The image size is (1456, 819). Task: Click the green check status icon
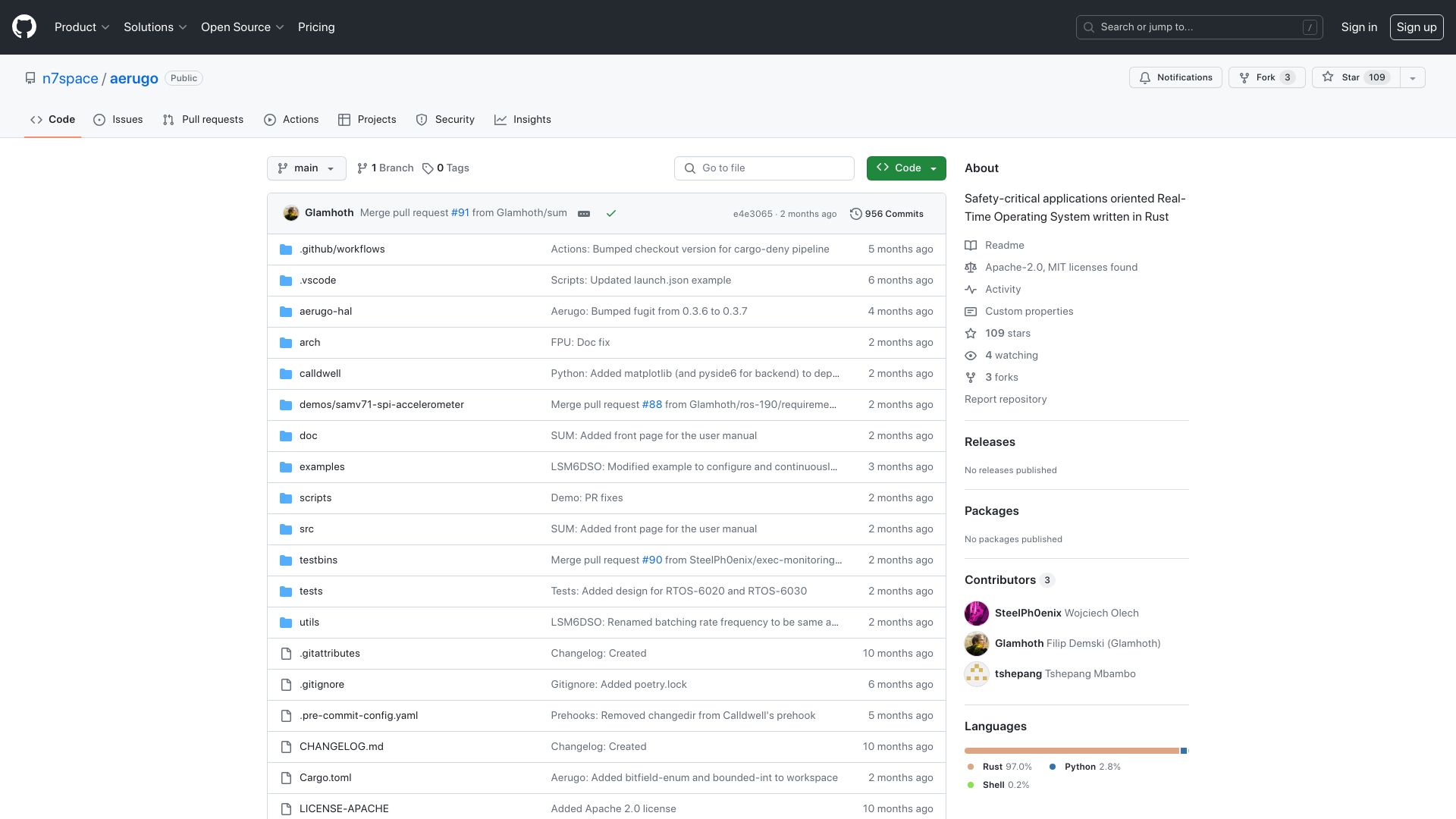(x=611, y=214)
